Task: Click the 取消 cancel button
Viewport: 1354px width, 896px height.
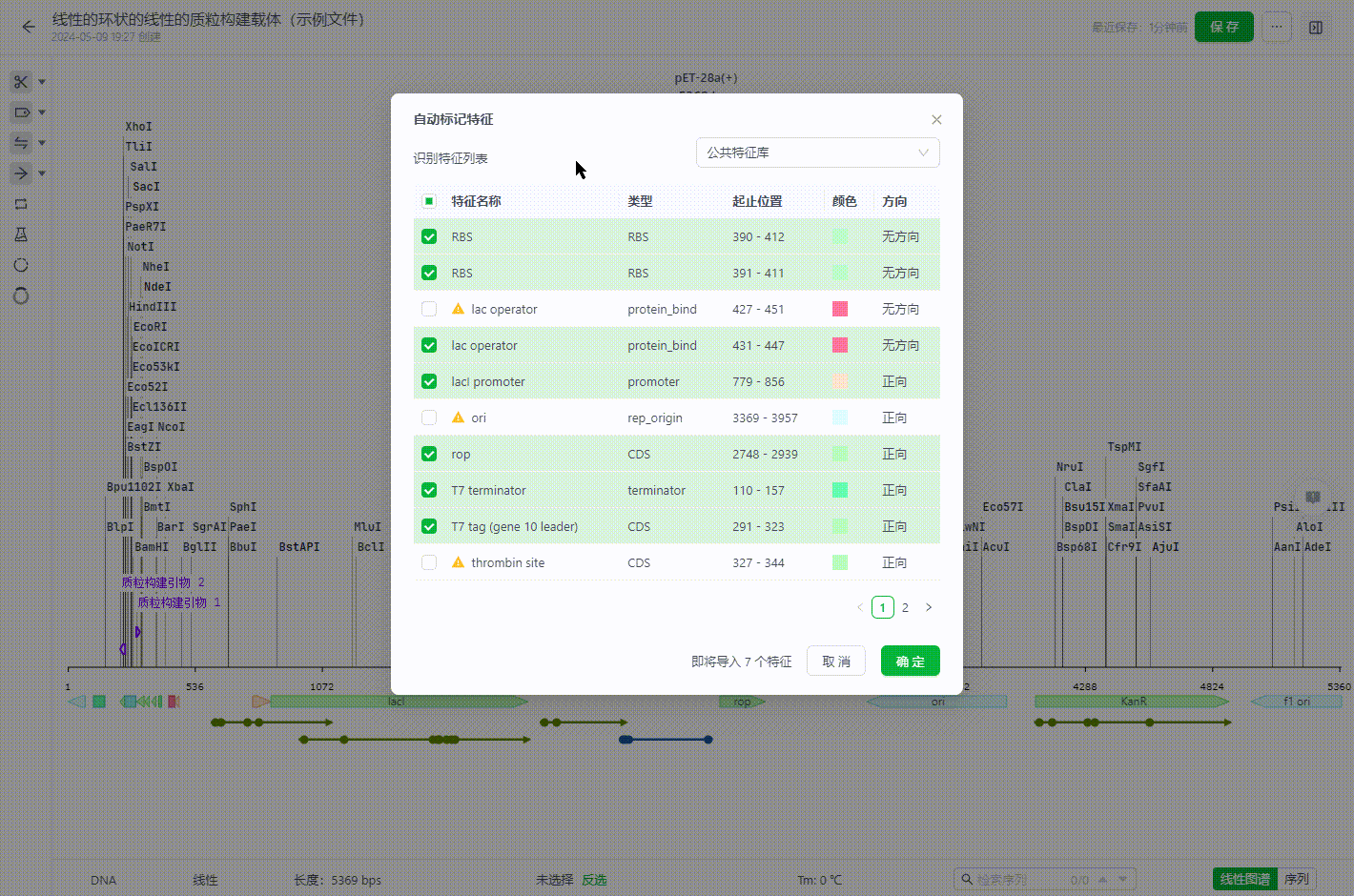Action: pos(835,661)
